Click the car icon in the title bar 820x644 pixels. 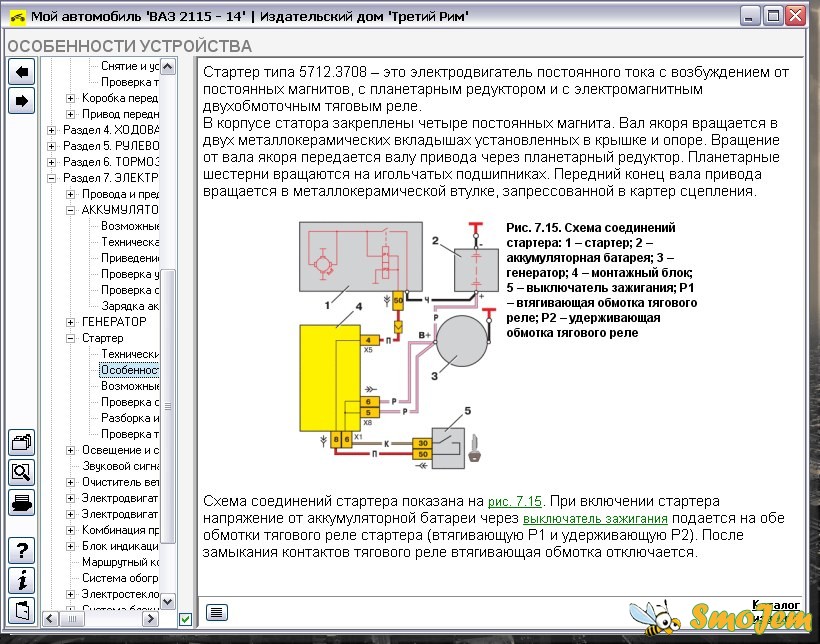click(x=17, y=17)
